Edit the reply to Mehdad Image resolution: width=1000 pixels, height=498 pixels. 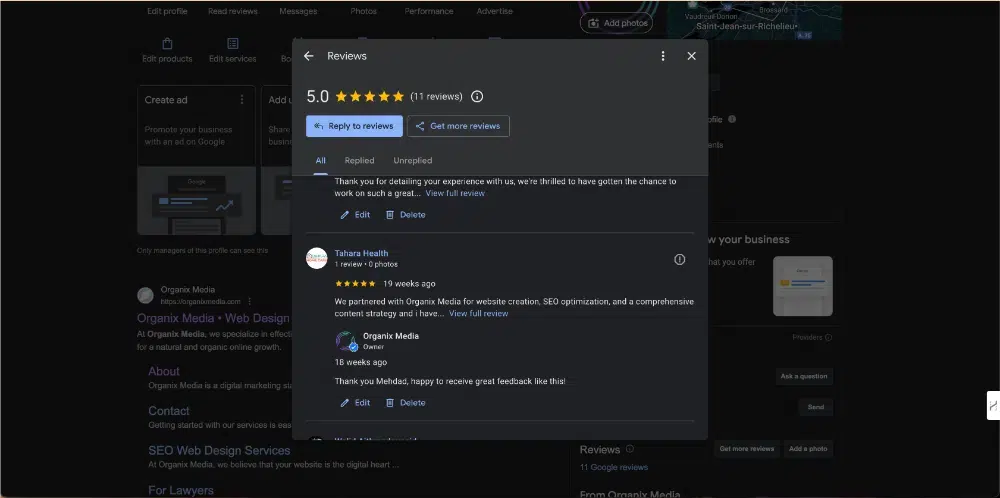(355, 403)
